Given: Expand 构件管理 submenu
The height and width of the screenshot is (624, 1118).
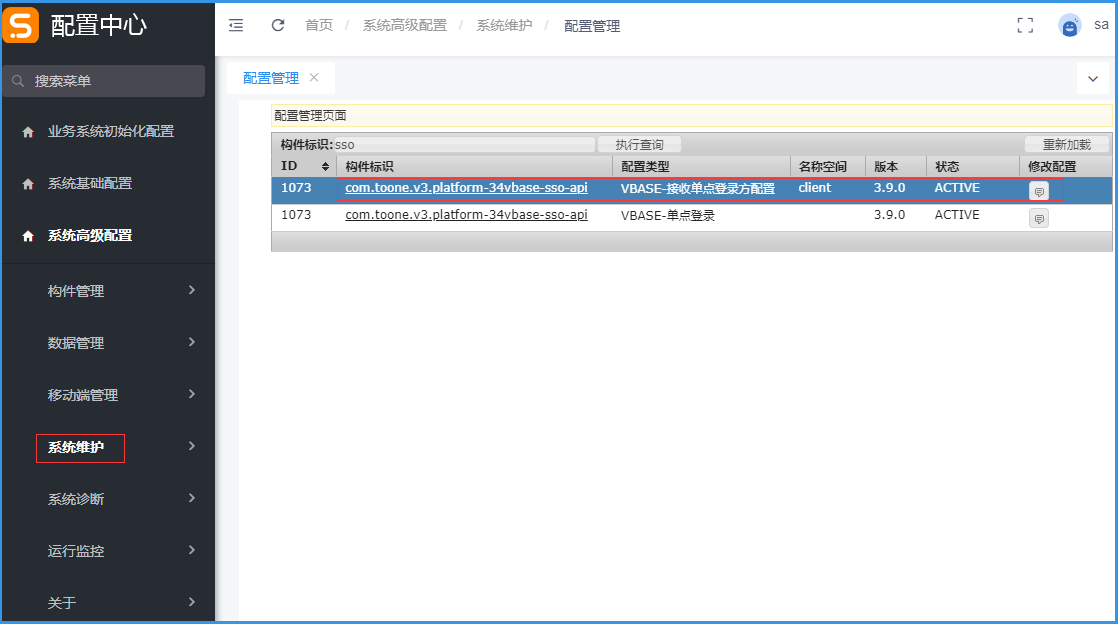Looking at the screenshot, I should tap(190, 291).
